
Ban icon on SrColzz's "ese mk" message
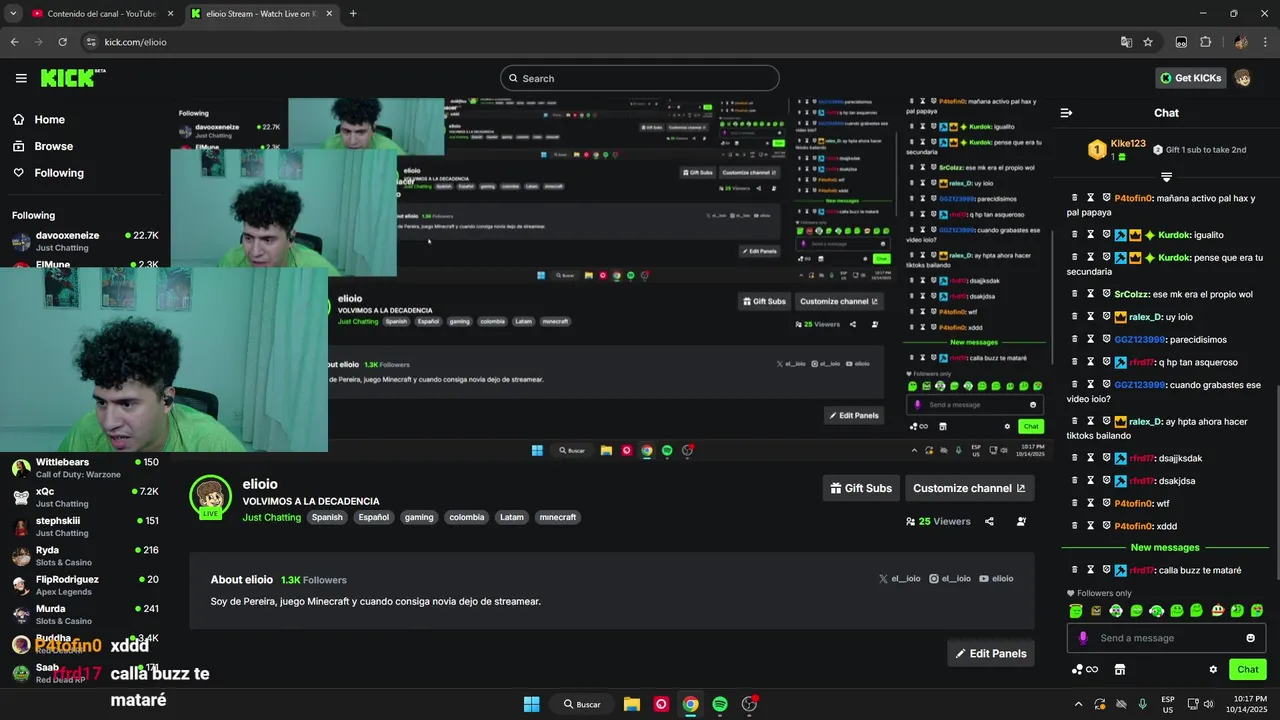point(1107,294)
